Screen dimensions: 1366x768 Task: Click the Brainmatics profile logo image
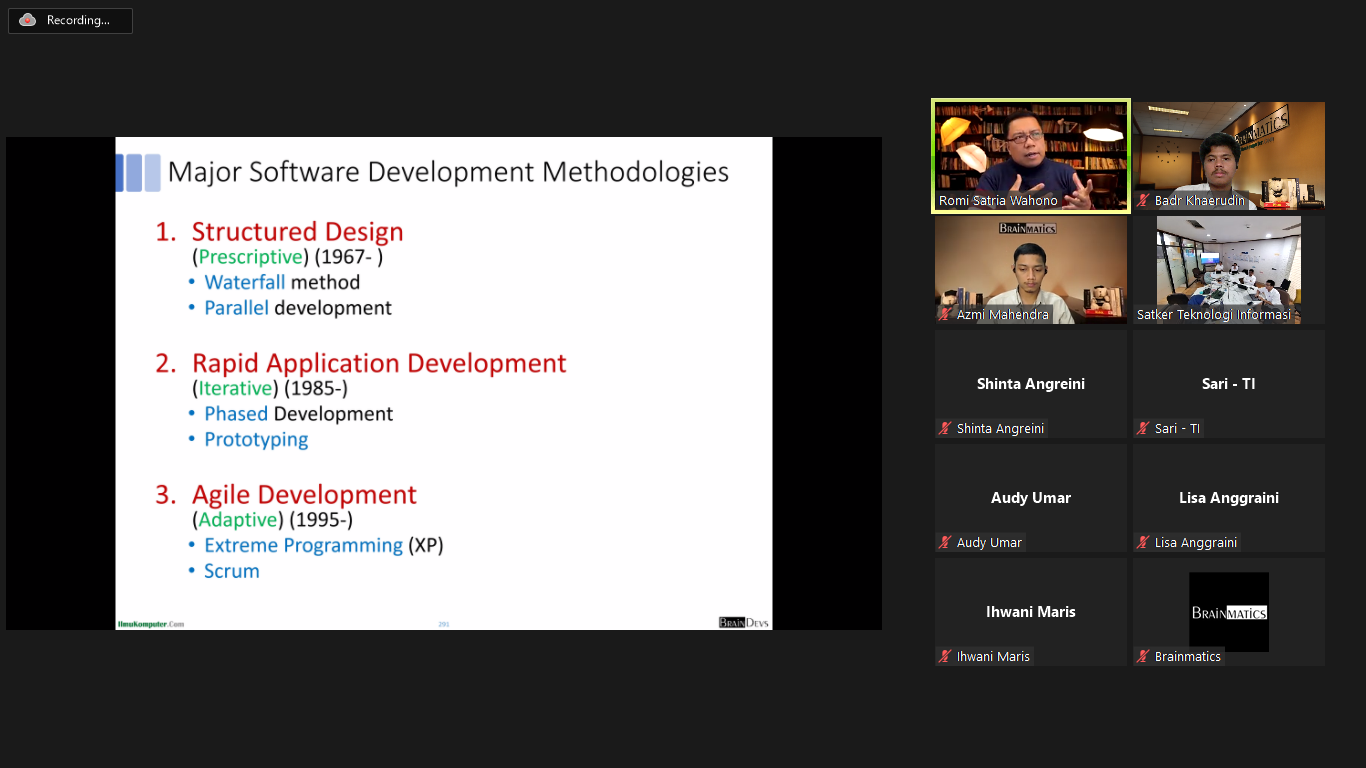click(x=1228, y=611)
